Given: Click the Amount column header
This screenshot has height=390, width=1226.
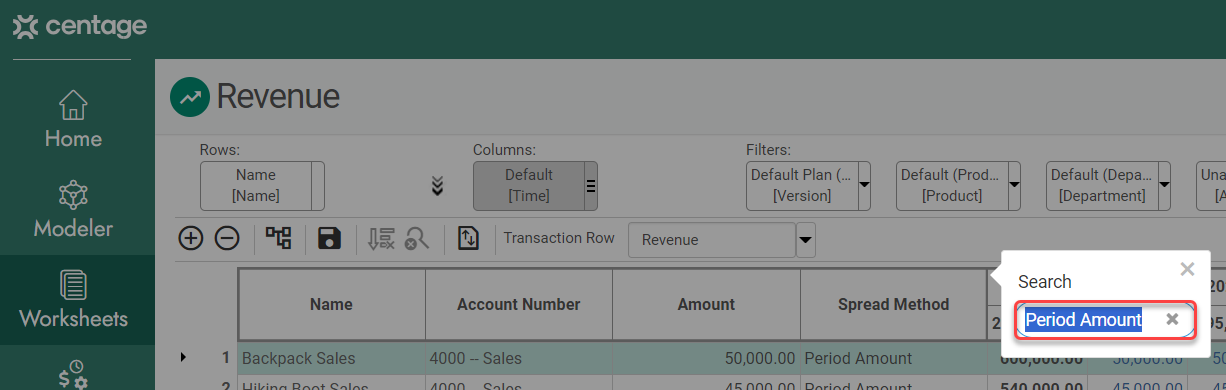Looking at the screenshot, I should coord(706,304).
